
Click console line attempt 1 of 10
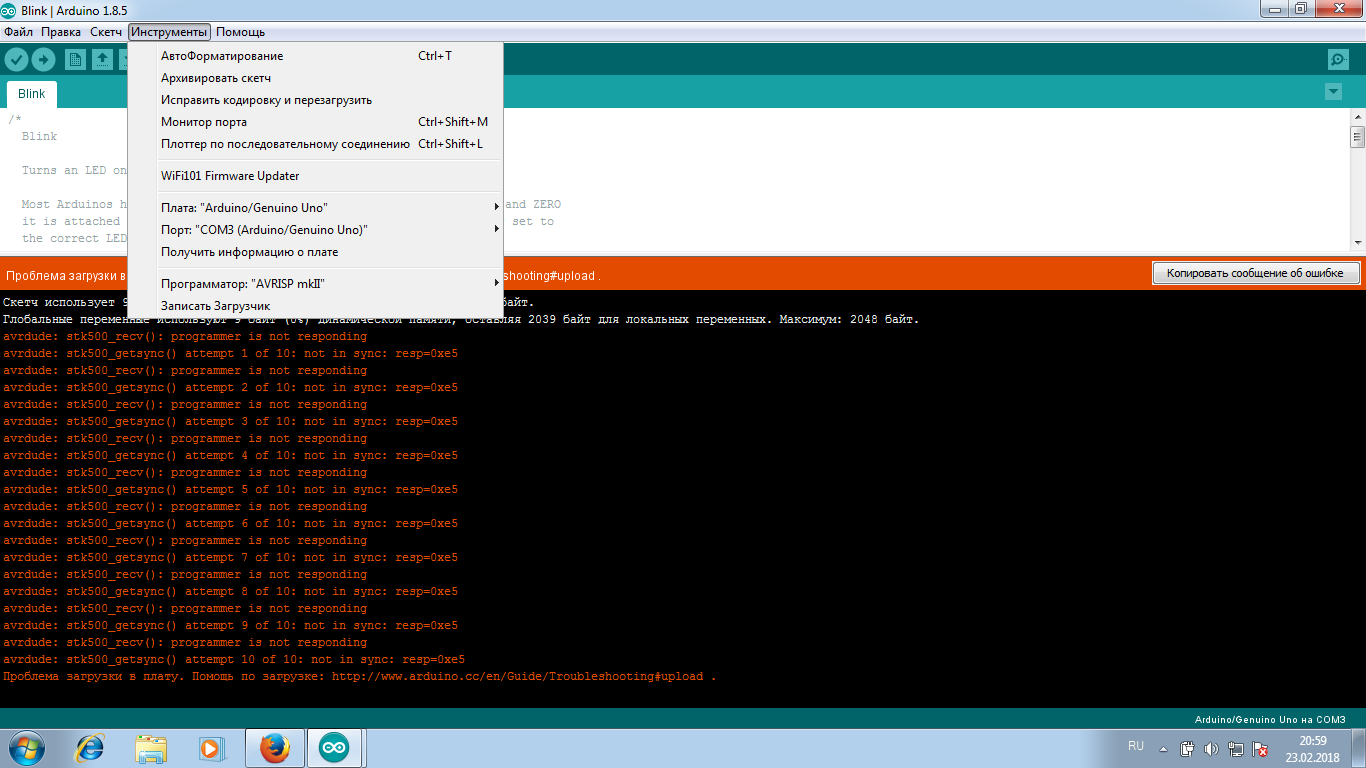point(230,353)
